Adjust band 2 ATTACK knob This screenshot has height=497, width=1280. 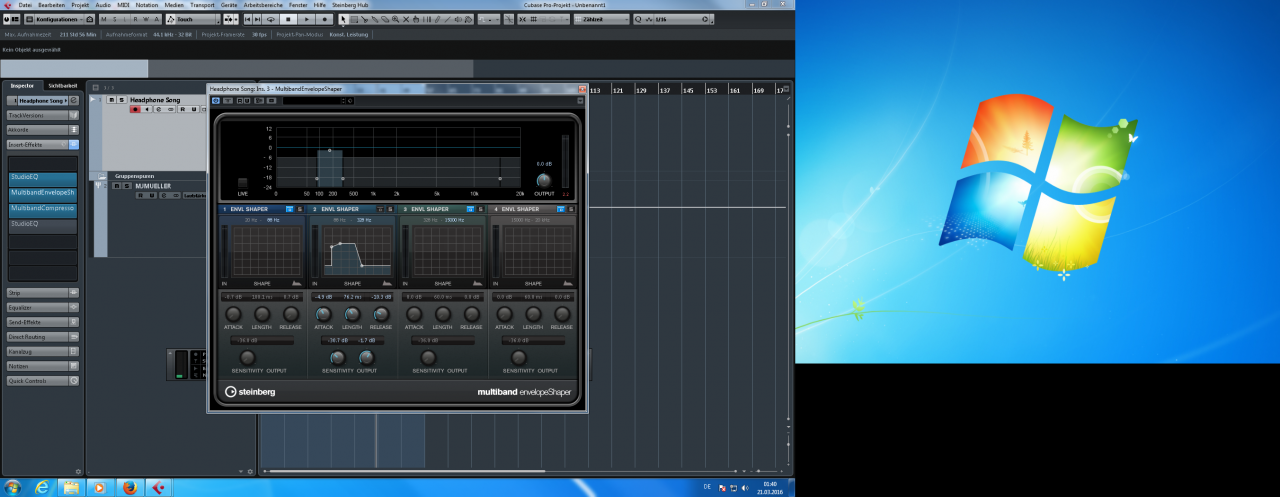point(324,314)
